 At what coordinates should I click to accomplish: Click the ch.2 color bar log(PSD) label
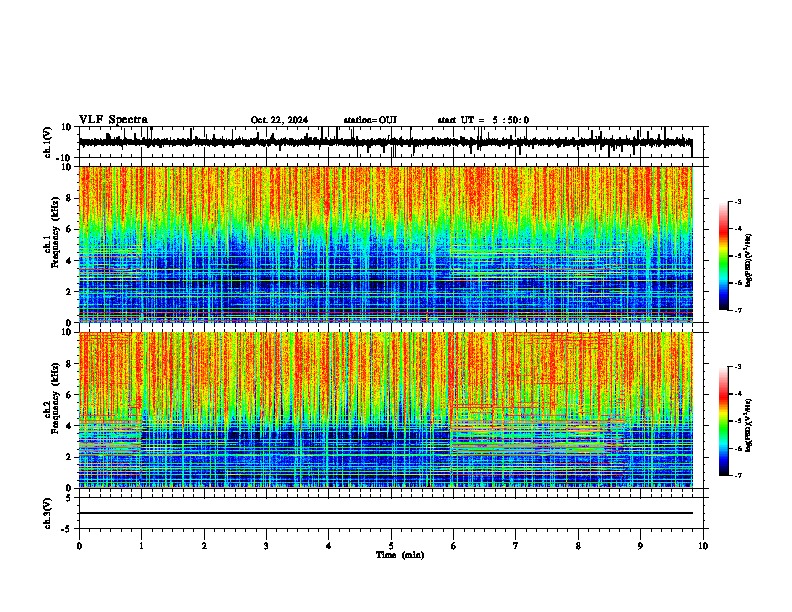pyautogui.click(x=748, y=426)
